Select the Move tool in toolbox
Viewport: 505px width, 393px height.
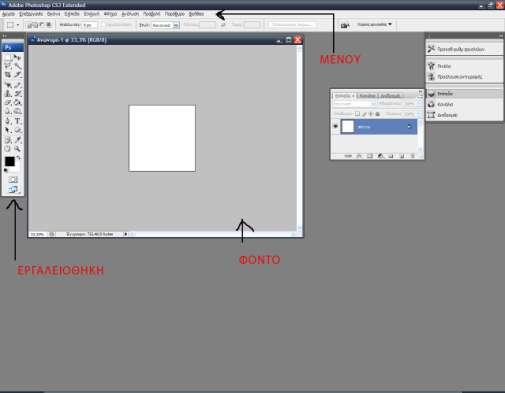coord(18,57)
